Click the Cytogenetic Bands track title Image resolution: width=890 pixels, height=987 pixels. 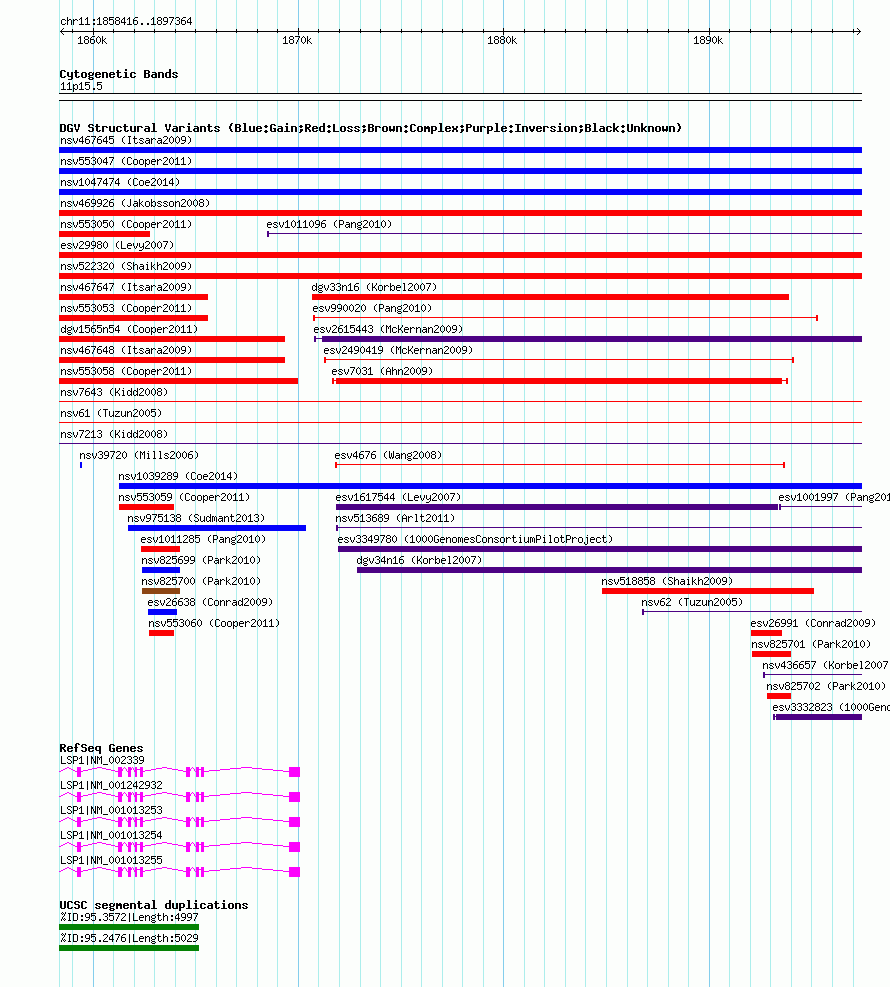coord(119,74)
